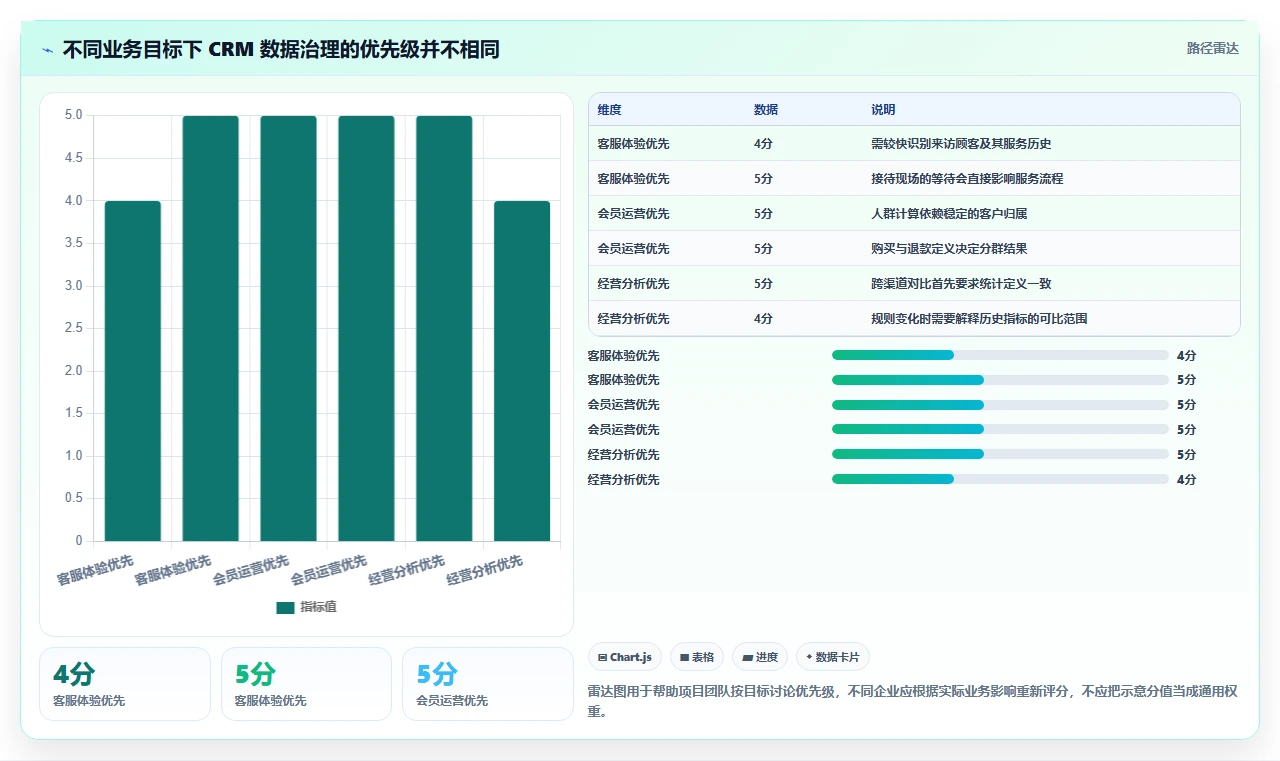Viewport: 1280px width, 761px height.
Task: Click the y-axis label 4.5
Action: [73, 158]
